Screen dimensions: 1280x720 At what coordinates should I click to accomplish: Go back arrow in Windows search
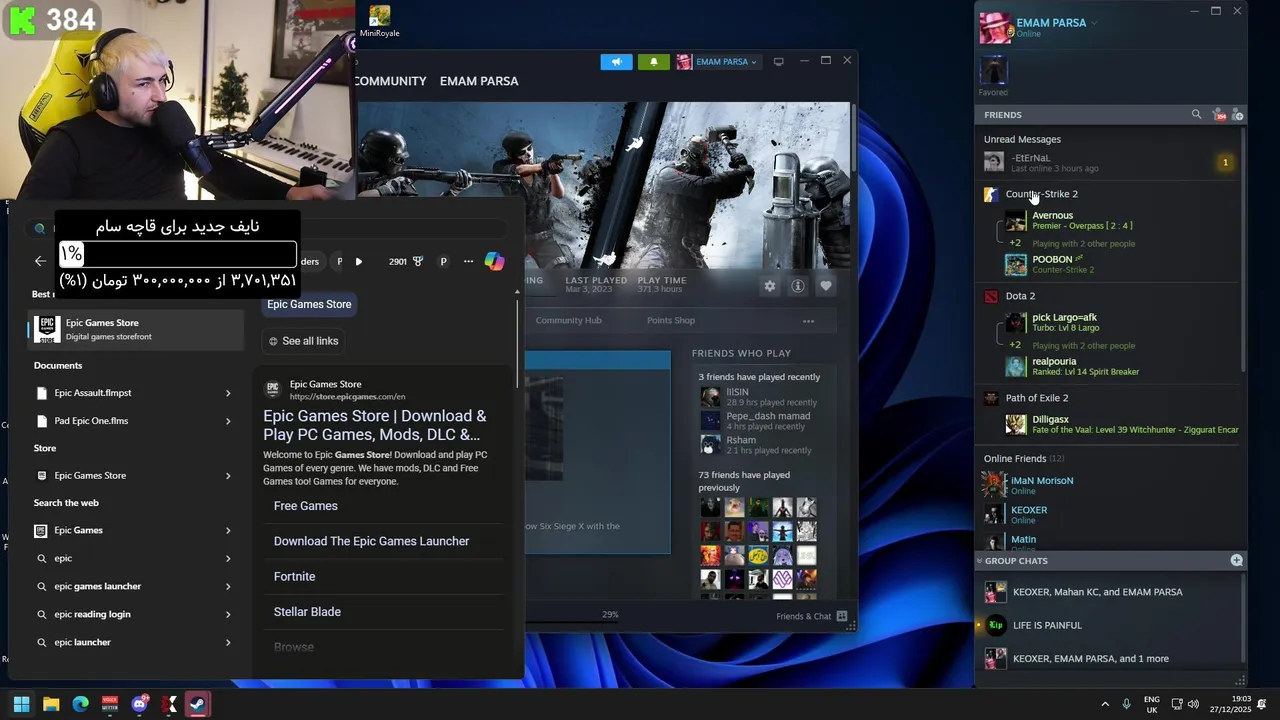point(40,261)
